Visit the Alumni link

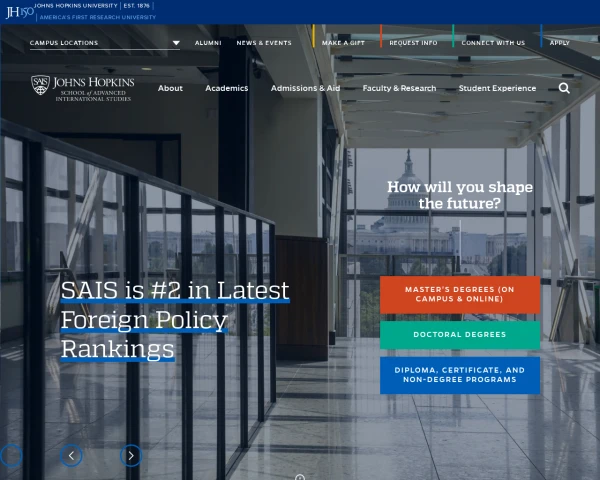click(x=208, y=43)
